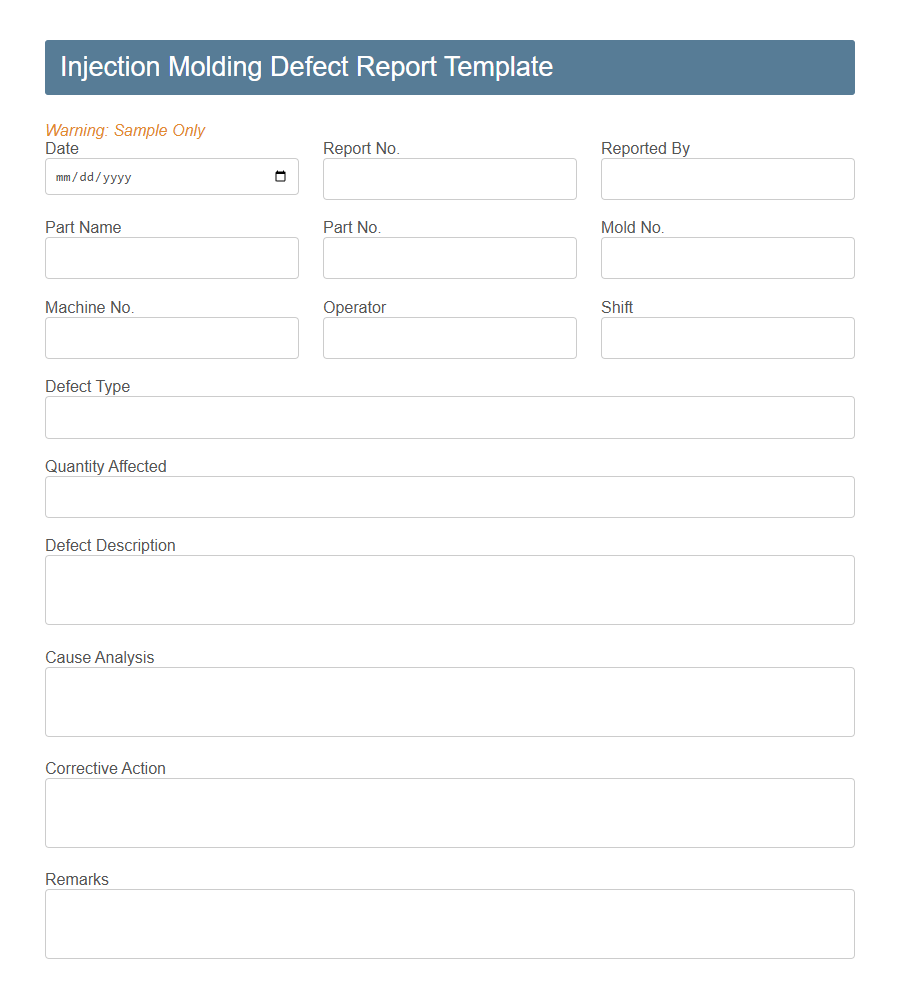Click the Mold No. field
The image size is (900, 1003).
727,258
